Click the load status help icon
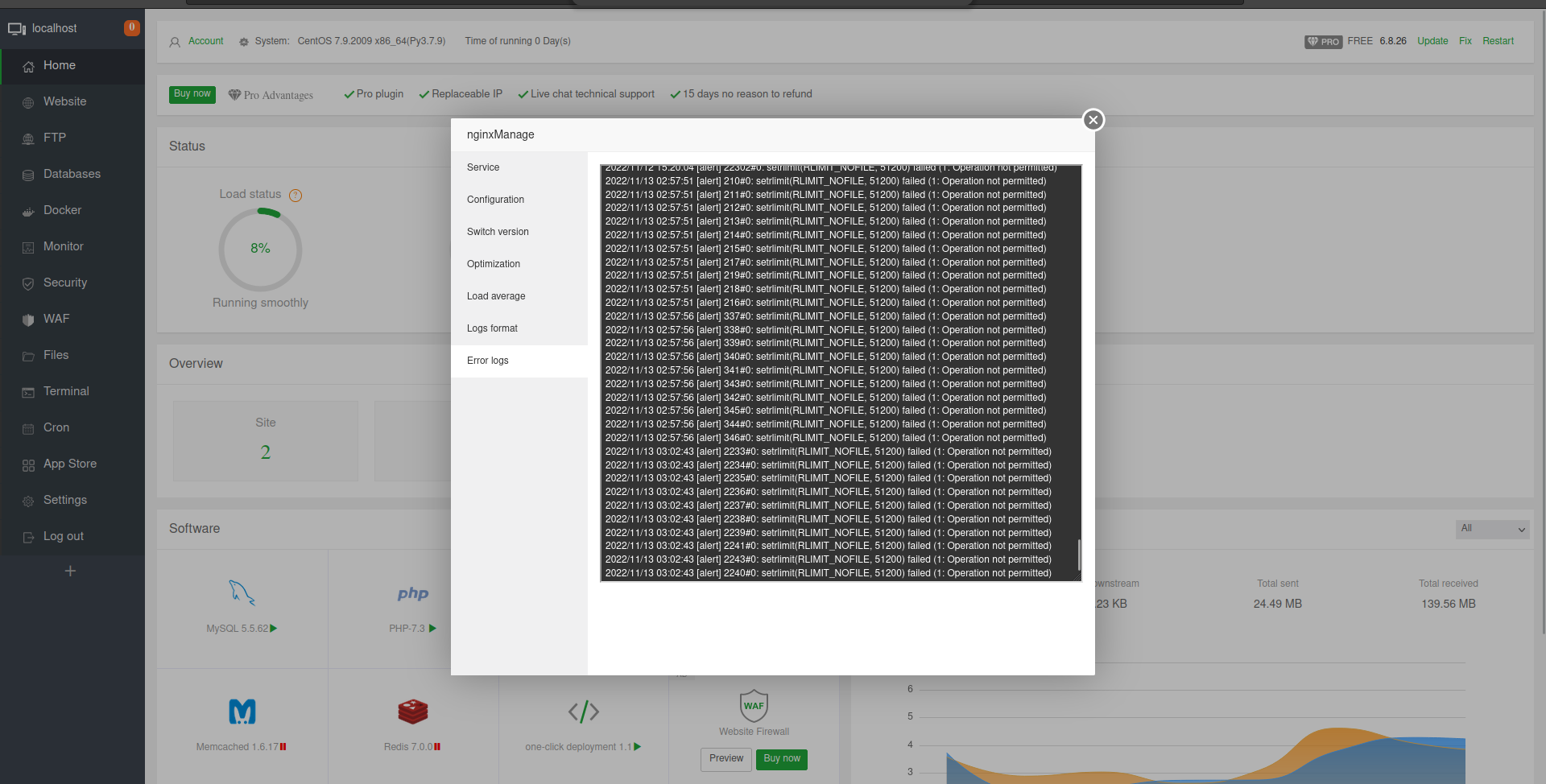The image size is (1546, 784). click(x=296, y=196)
